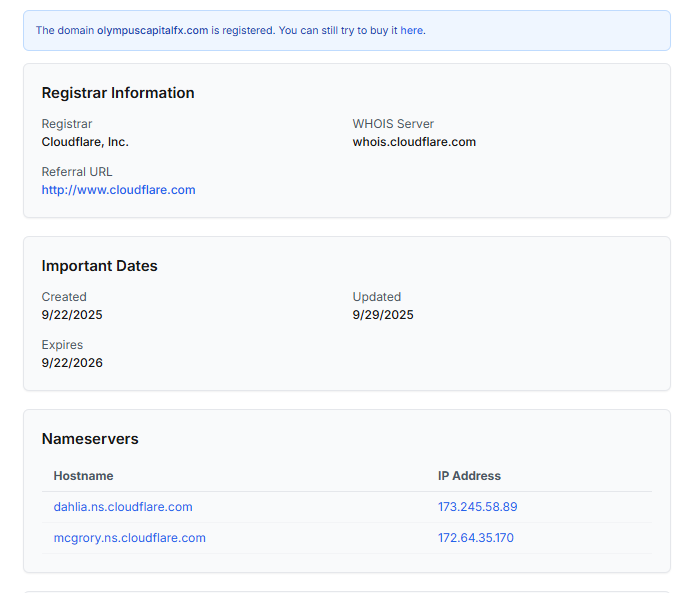The image size is (684, 593).
Task: Click the Hostname column header
Action: (83, 476)
